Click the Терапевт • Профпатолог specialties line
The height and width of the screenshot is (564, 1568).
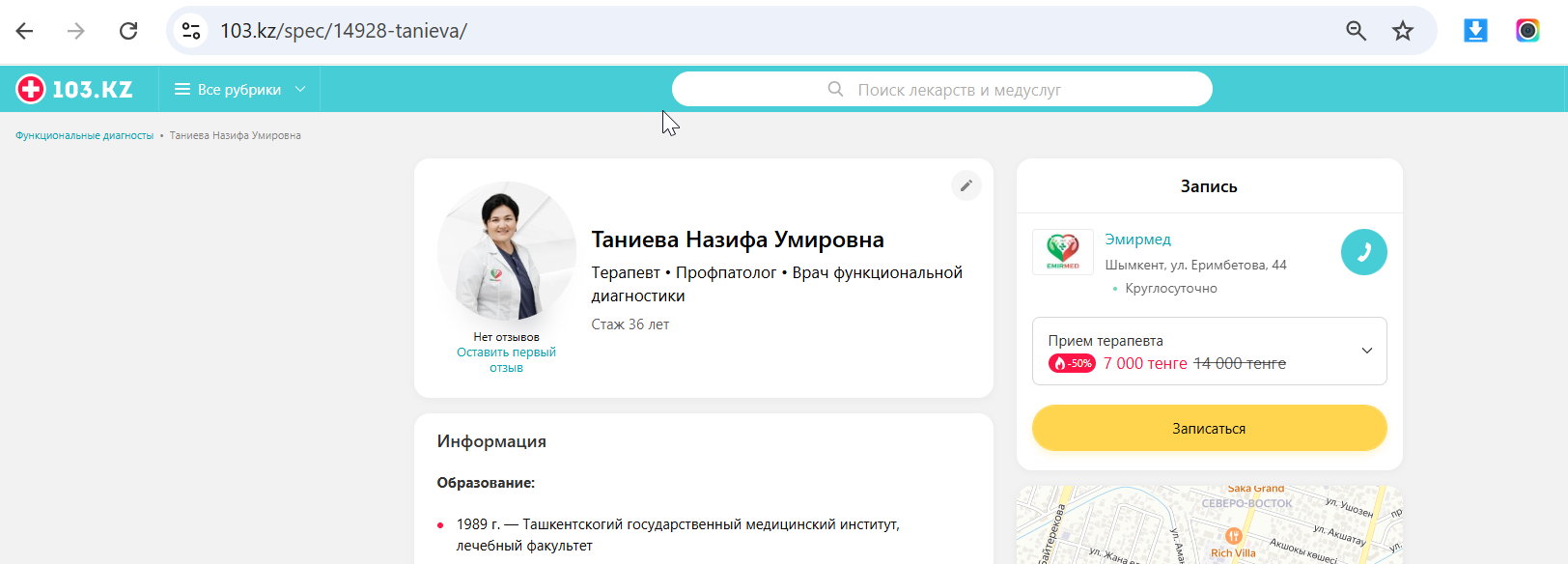pos(777,284)
